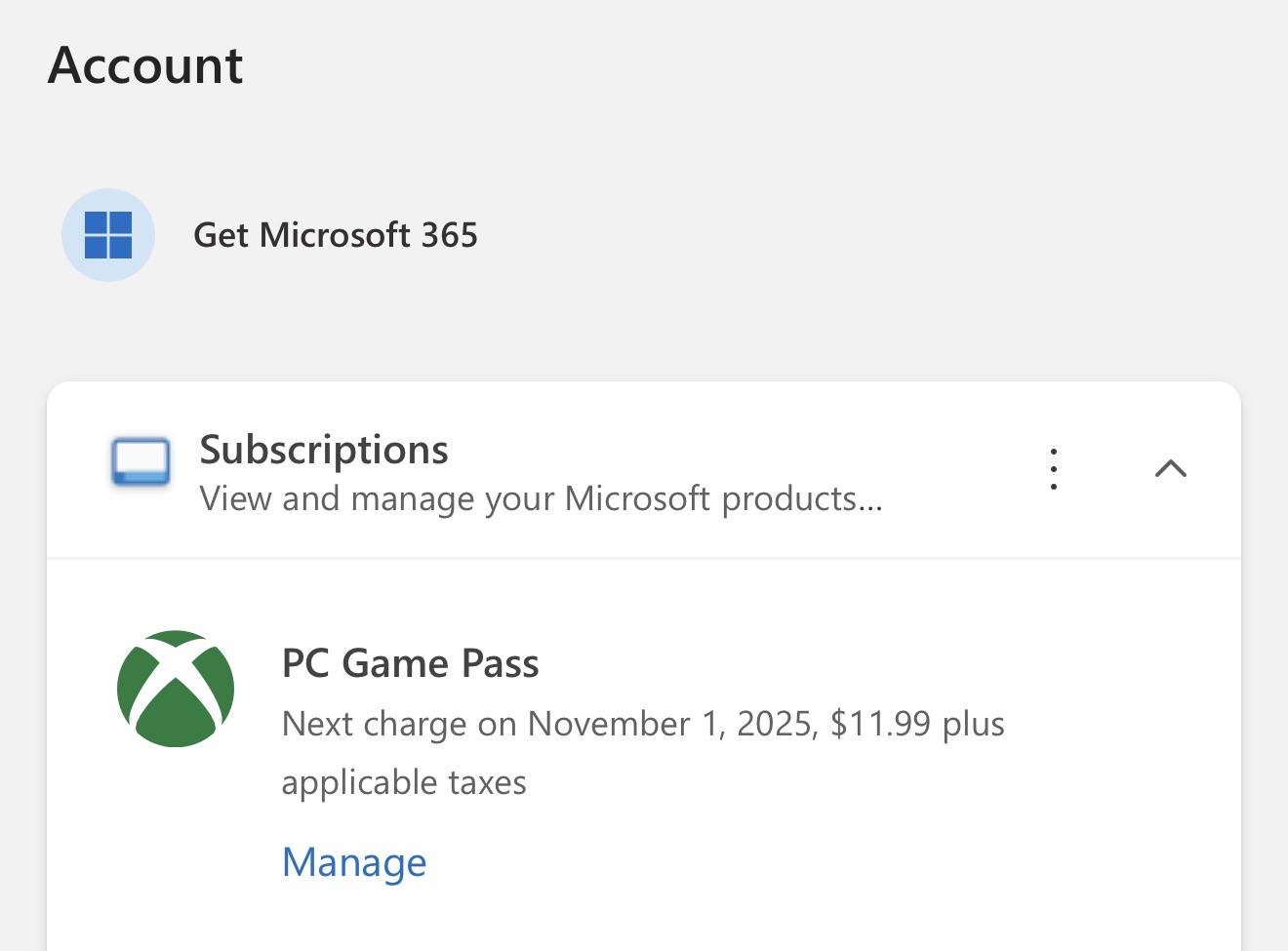The width and height of the screenshot is (1288, 951).
Task: Click the Subscriptions heading text
Action: (x=324, y=450)
